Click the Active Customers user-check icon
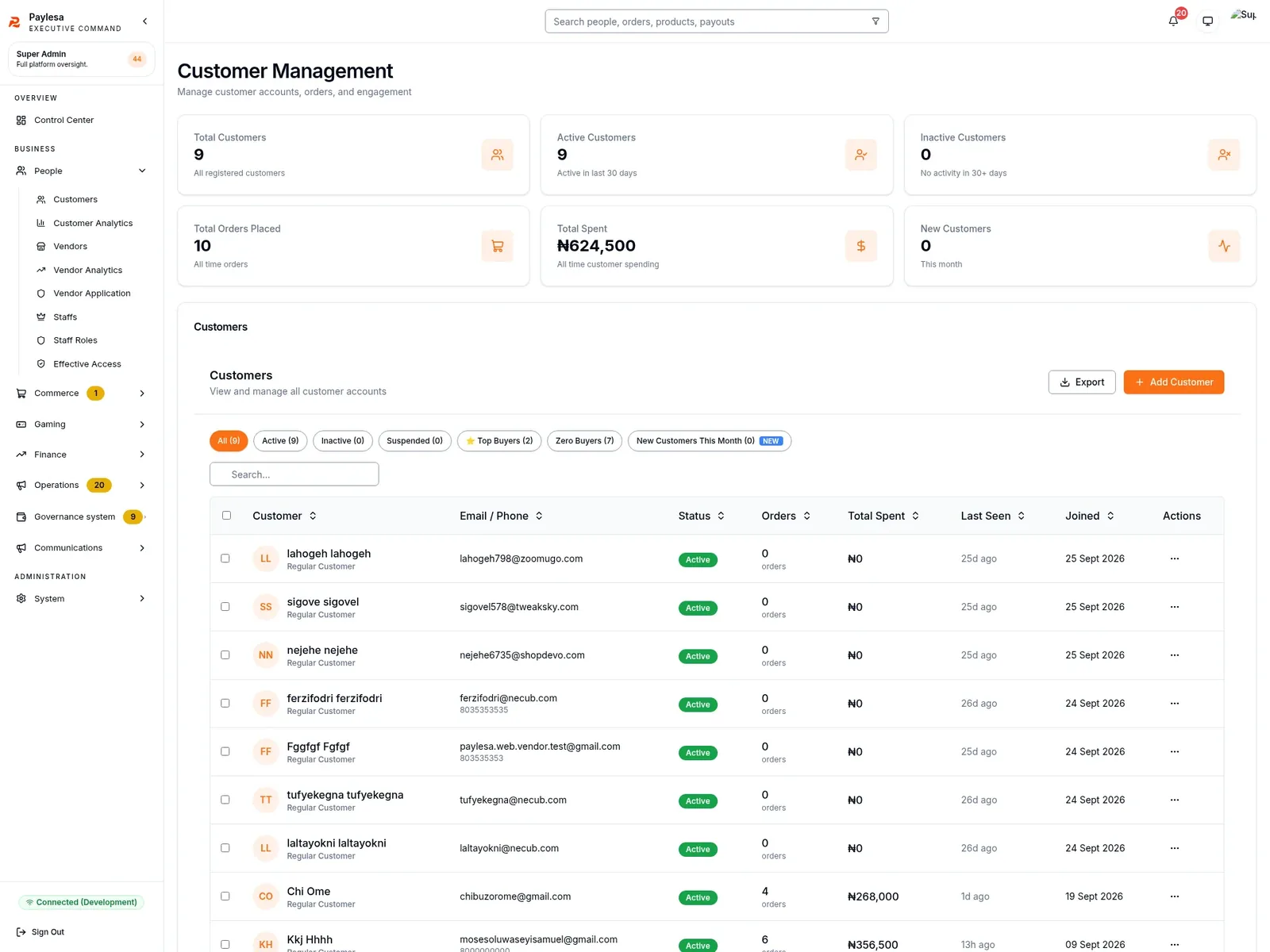Image resolution: width=1270 pixels, height=952 pixels. (x=861, y=155)
